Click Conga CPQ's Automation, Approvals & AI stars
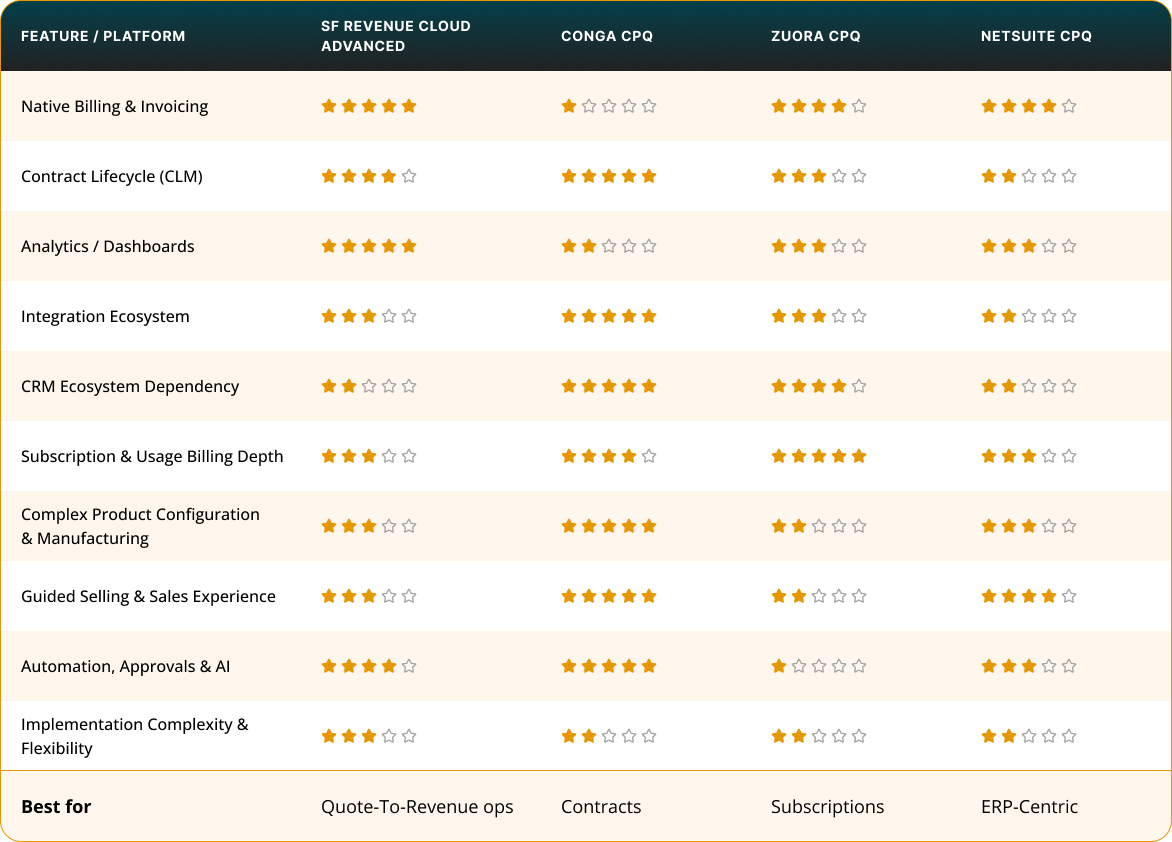 [608, 666]
